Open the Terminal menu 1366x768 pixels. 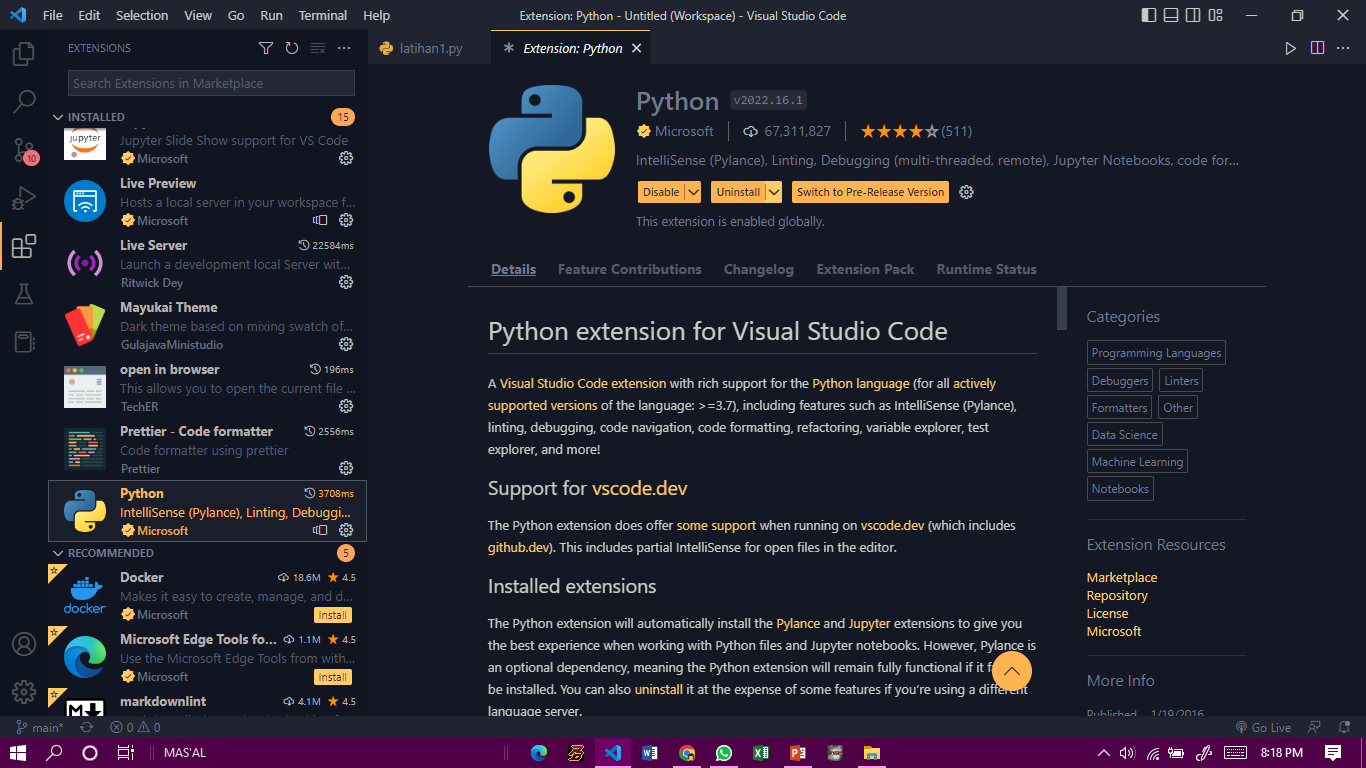click(x=322, y=15)
